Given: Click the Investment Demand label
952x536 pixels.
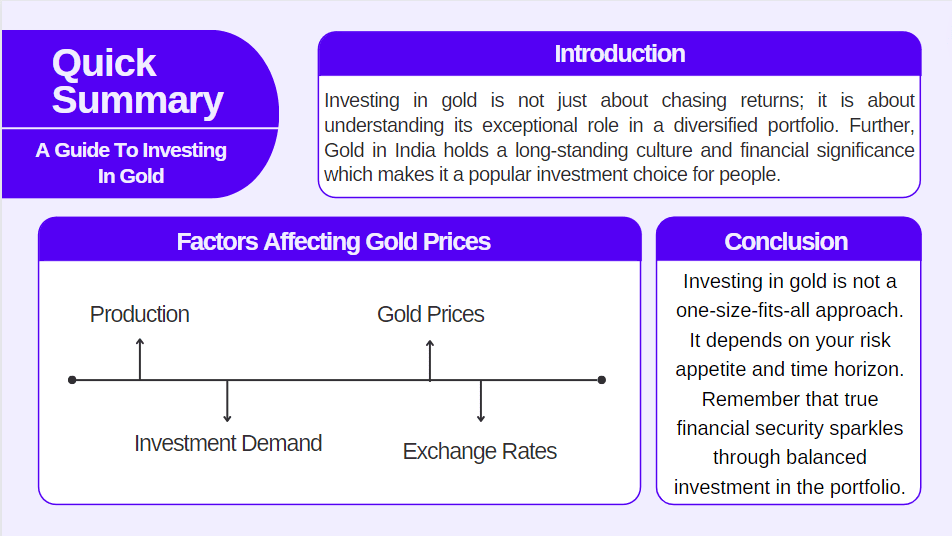Looking at the screenshot, I should pos(228,443).
